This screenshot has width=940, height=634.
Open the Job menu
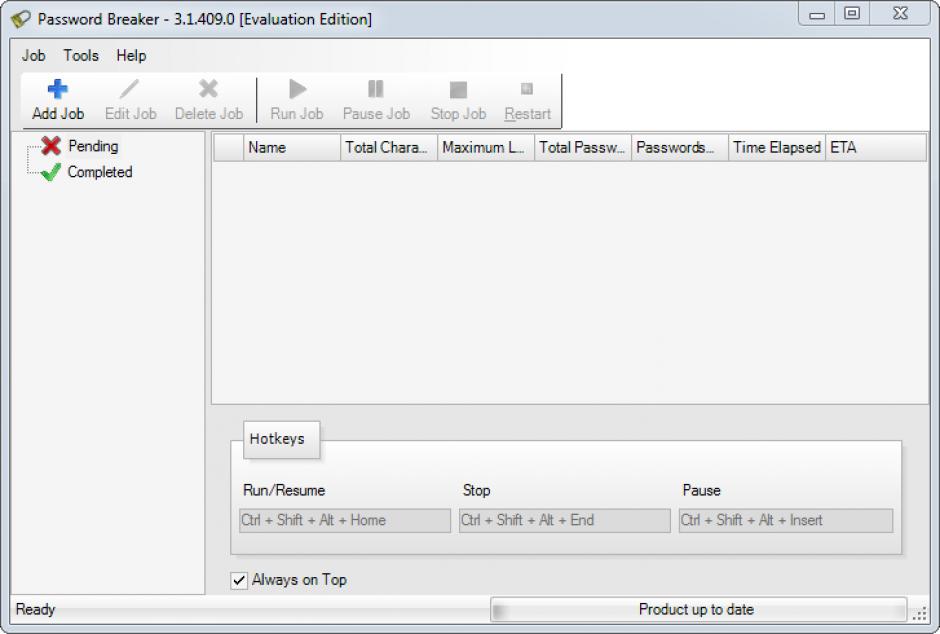tap(34, 55)
